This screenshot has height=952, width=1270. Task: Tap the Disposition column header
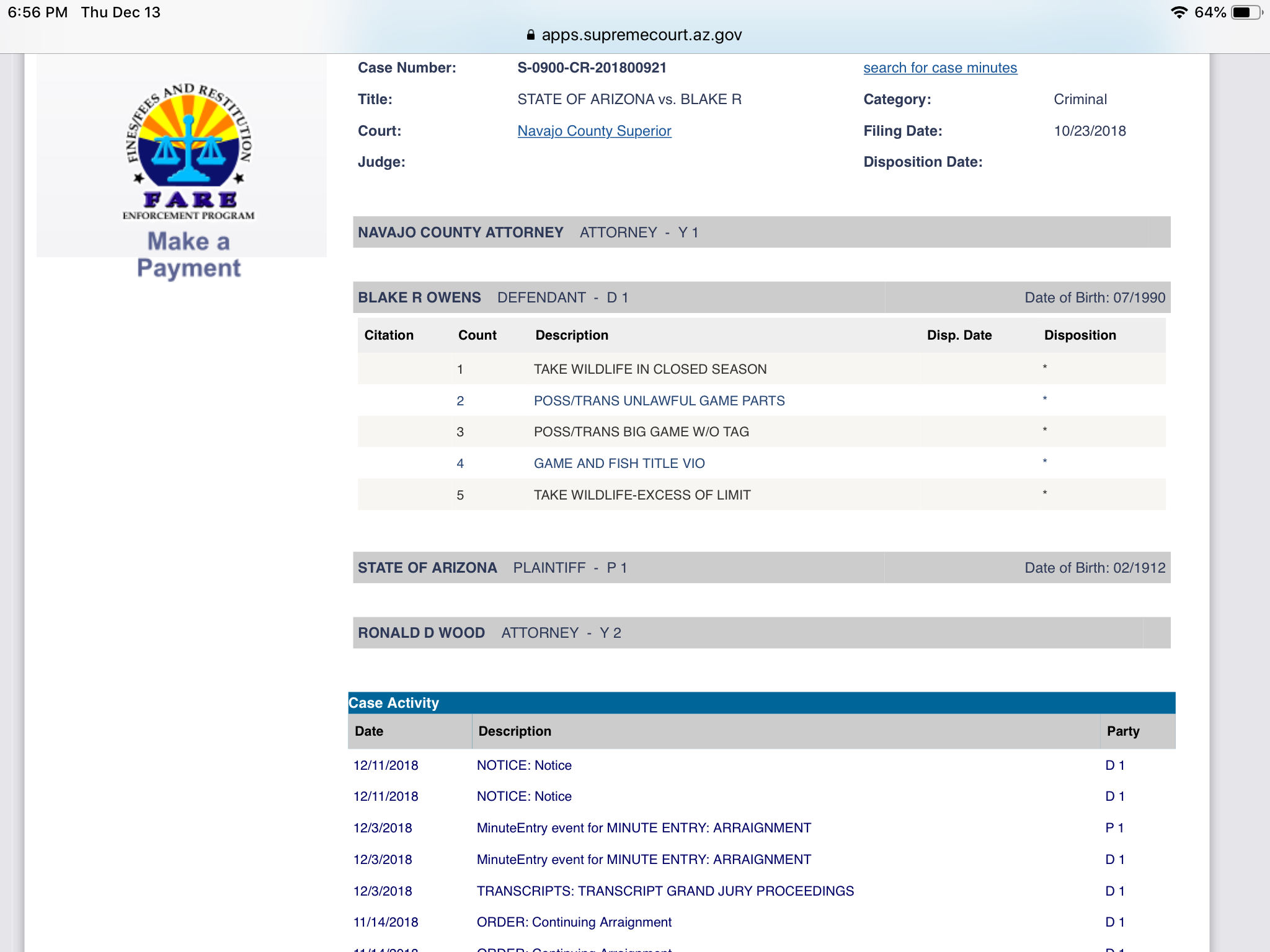click(1080, 335)
